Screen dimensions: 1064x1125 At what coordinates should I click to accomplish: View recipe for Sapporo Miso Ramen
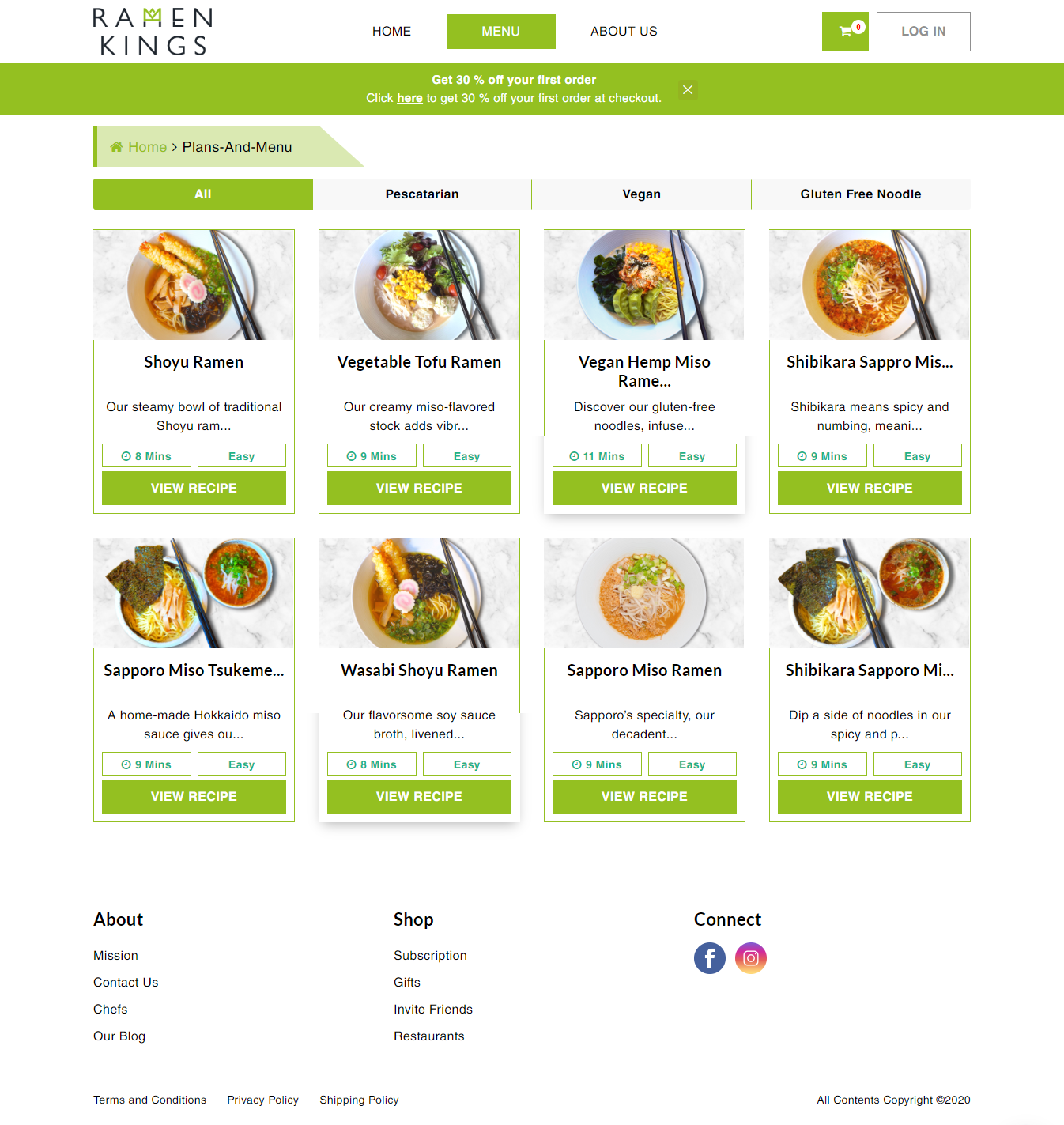point(644,796)
